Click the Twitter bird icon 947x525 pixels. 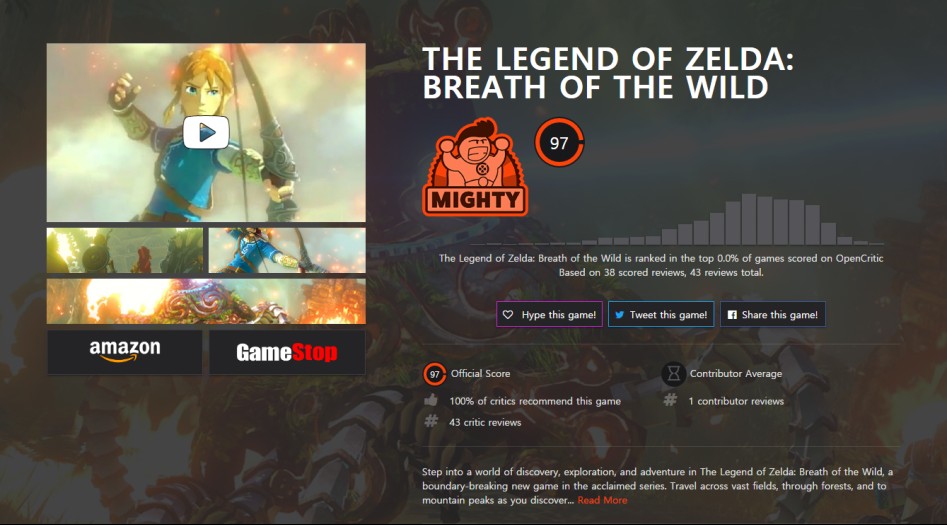(619, 315)
